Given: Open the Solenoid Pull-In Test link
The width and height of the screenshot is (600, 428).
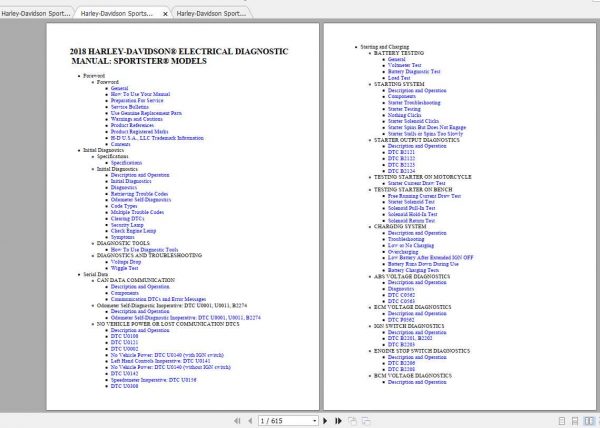Looking at the screenshot, I should pos(411,208).
